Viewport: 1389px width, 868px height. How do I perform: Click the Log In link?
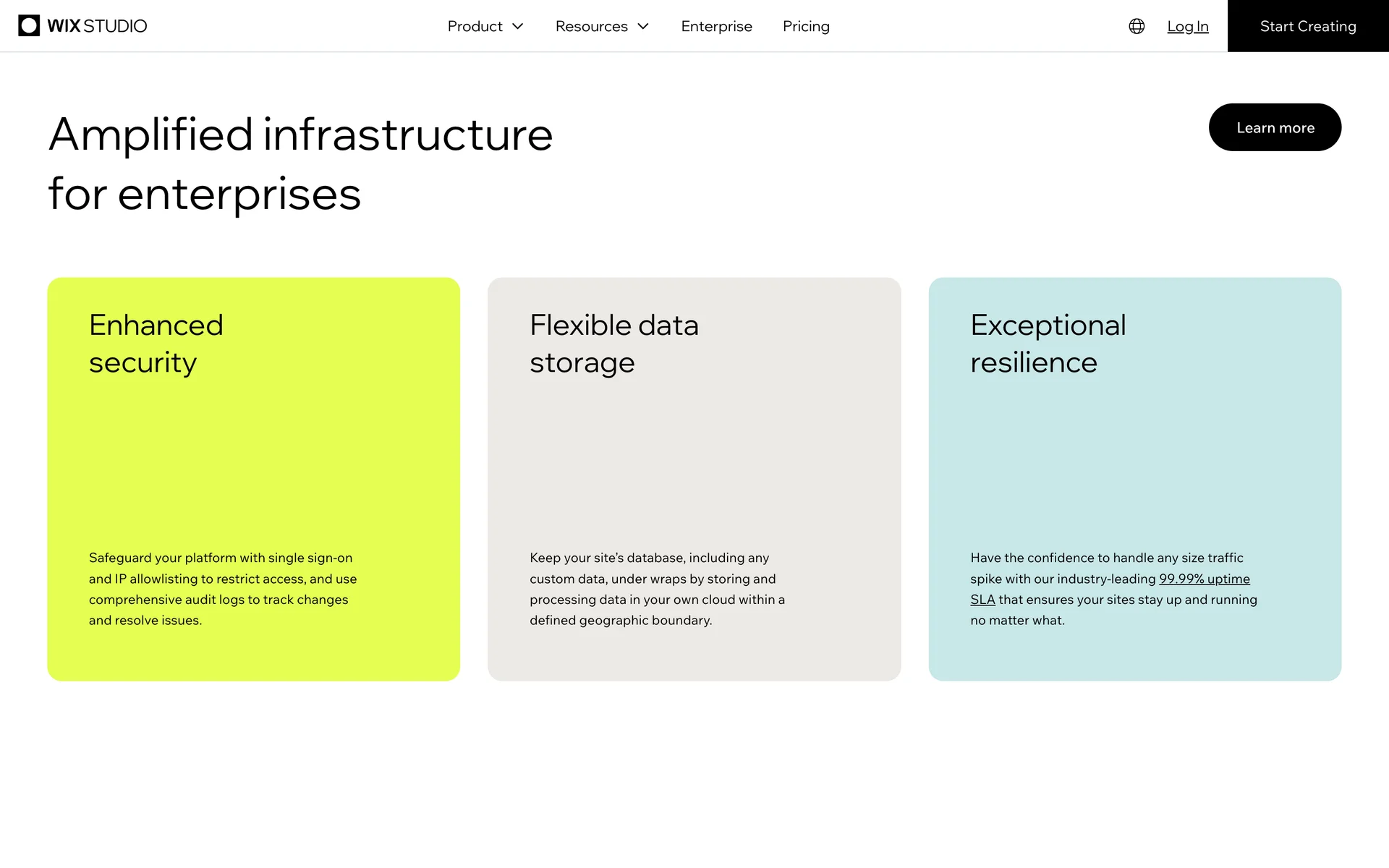(1187, 27)
